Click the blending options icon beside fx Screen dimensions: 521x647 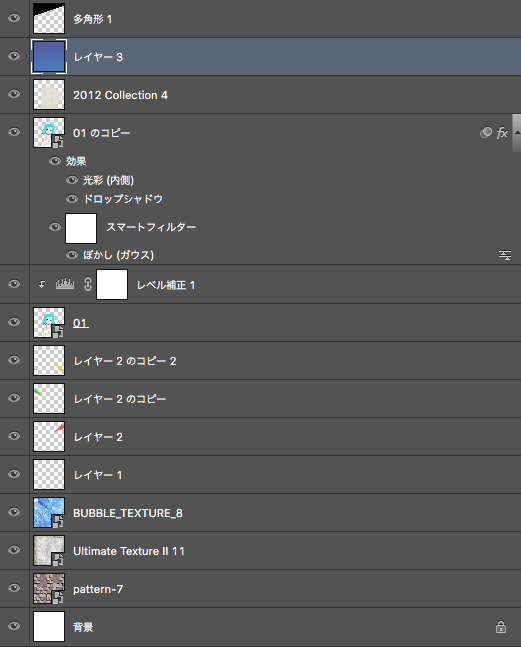tap(486, 132)
